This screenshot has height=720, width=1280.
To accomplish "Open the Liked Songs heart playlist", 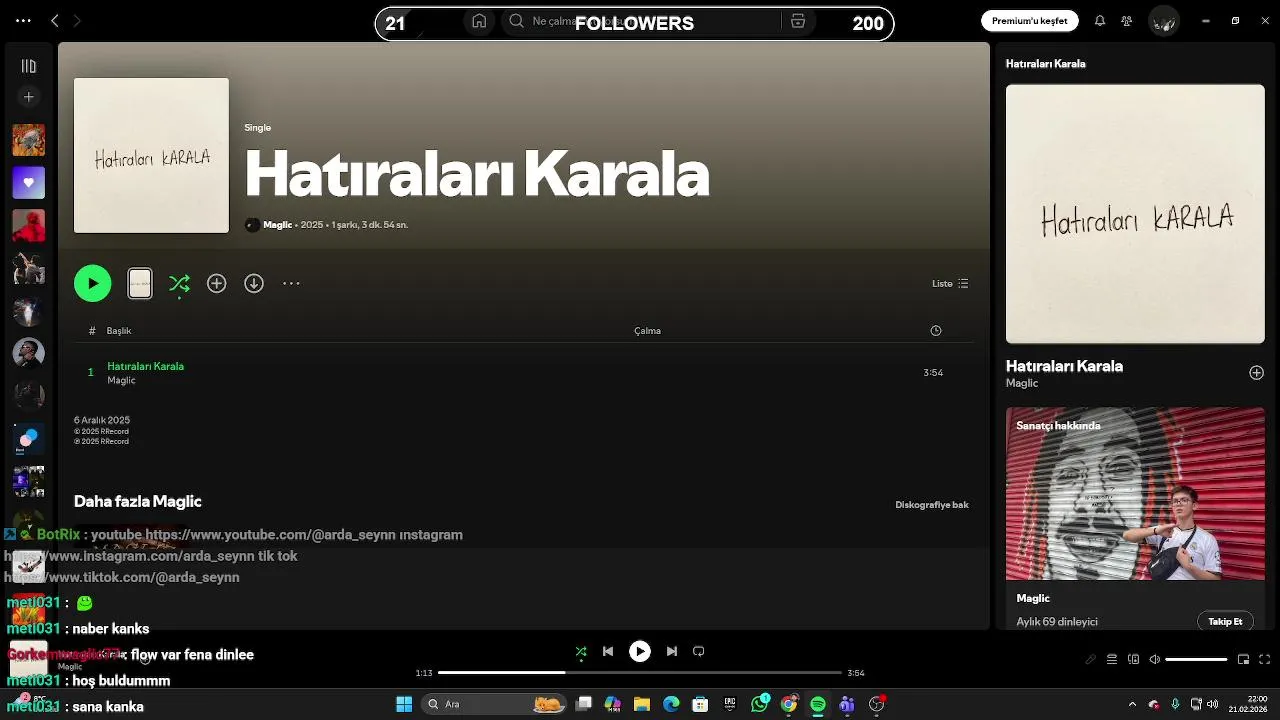I will coord(28,183).
